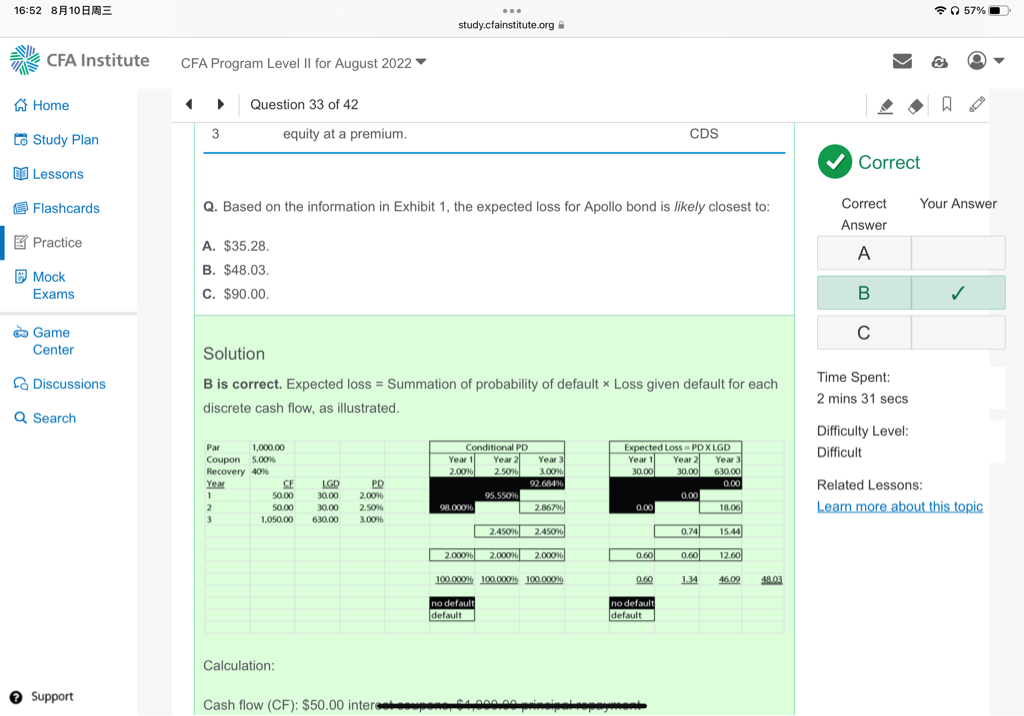Screen dimensions: 1024x716
Task: Go to the previous question arrow
Action: click(x=189, y=104)
